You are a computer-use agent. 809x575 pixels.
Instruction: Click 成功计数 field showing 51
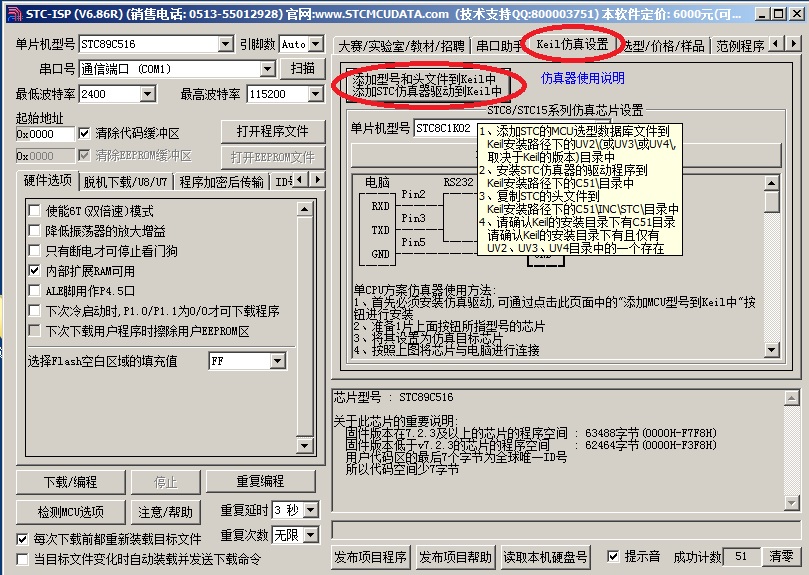(741, 556)
